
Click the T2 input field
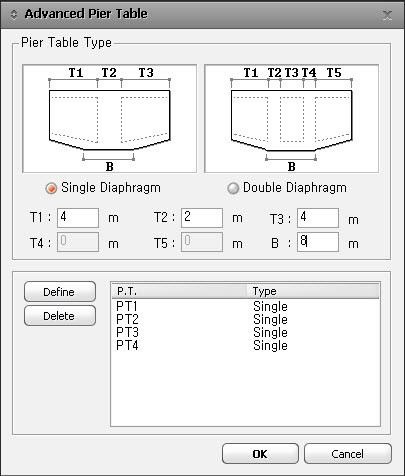[202, 218]
